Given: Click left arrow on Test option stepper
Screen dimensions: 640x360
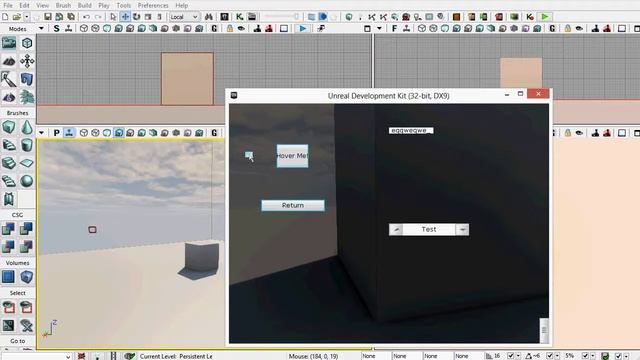Looking at the screenshot, I should (x=396, y=229).
